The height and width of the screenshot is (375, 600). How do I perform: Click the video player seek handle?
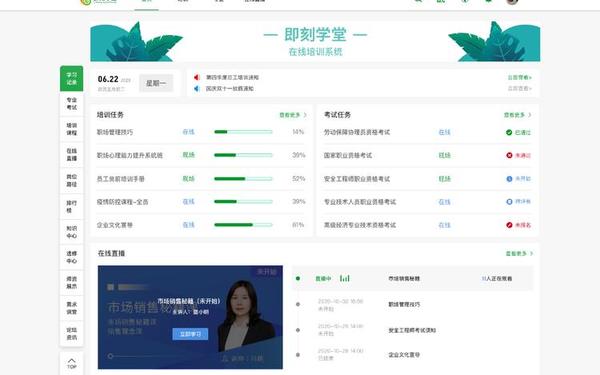[110, 356]
